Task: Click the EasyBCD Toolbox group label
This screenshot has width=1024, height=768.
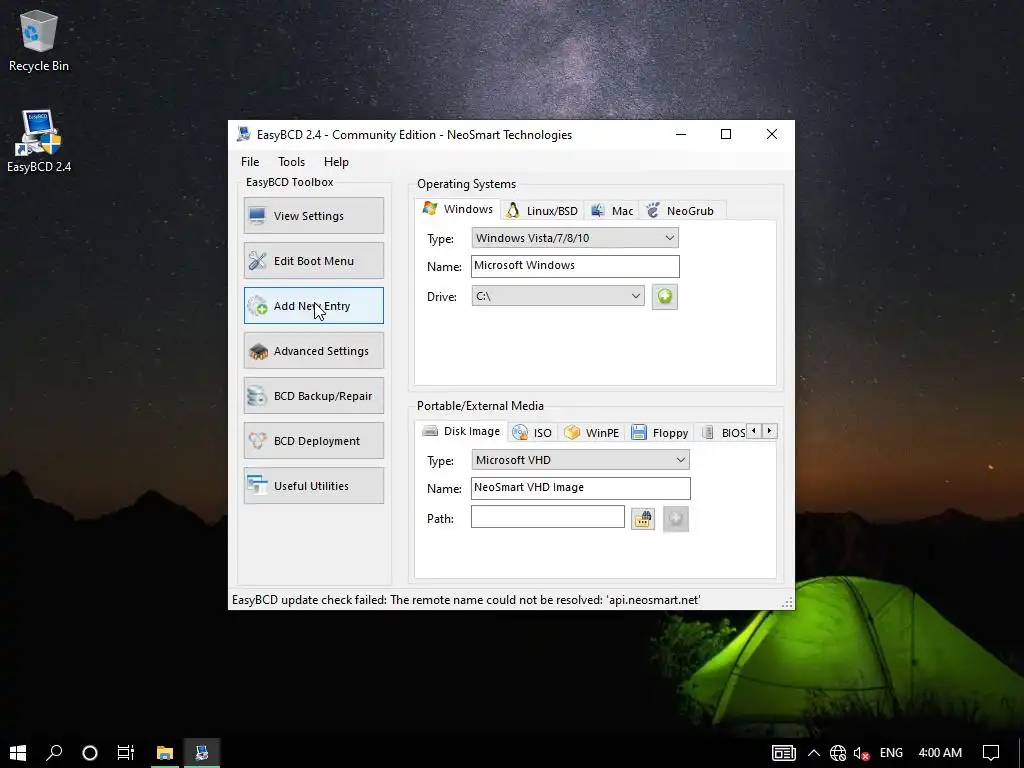Action: 289,182
